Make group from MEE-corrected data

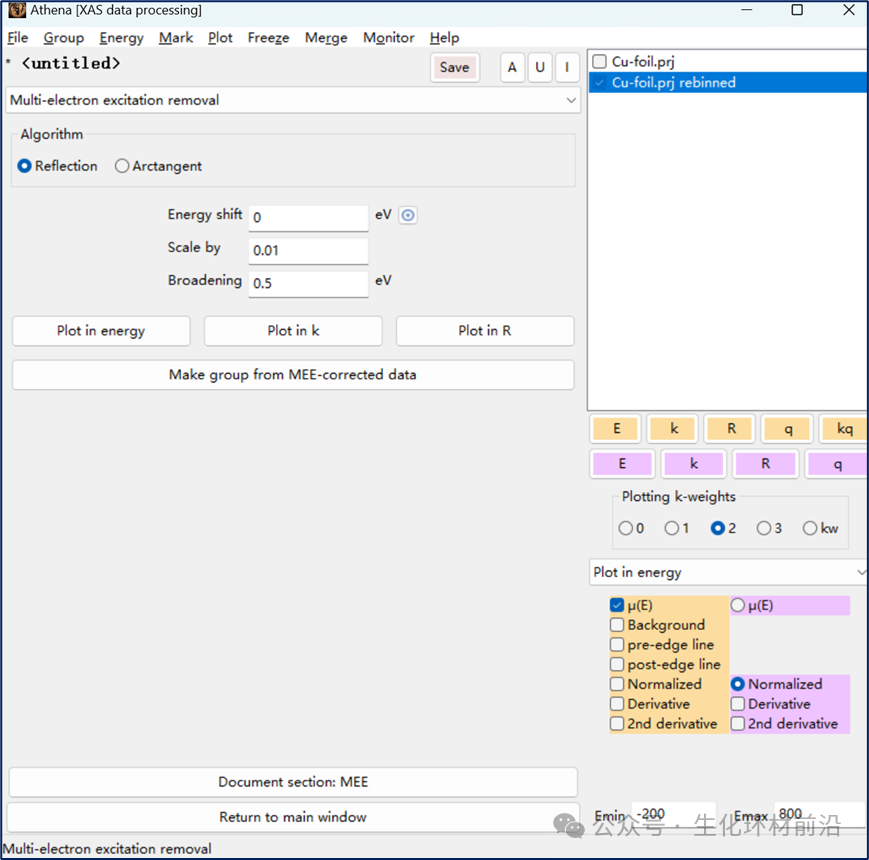(293, 375)
